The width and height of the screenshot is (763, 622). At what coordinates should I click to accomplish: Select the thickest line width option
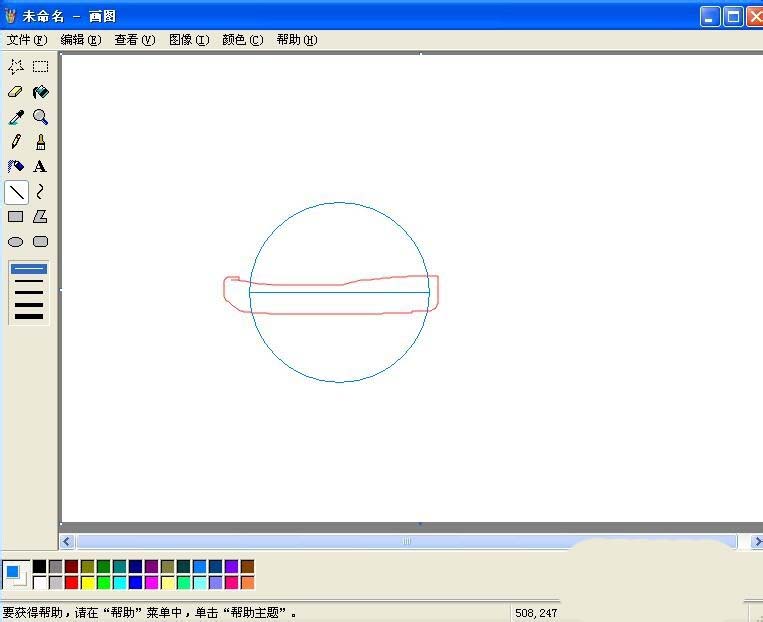(x=29, y=316)
